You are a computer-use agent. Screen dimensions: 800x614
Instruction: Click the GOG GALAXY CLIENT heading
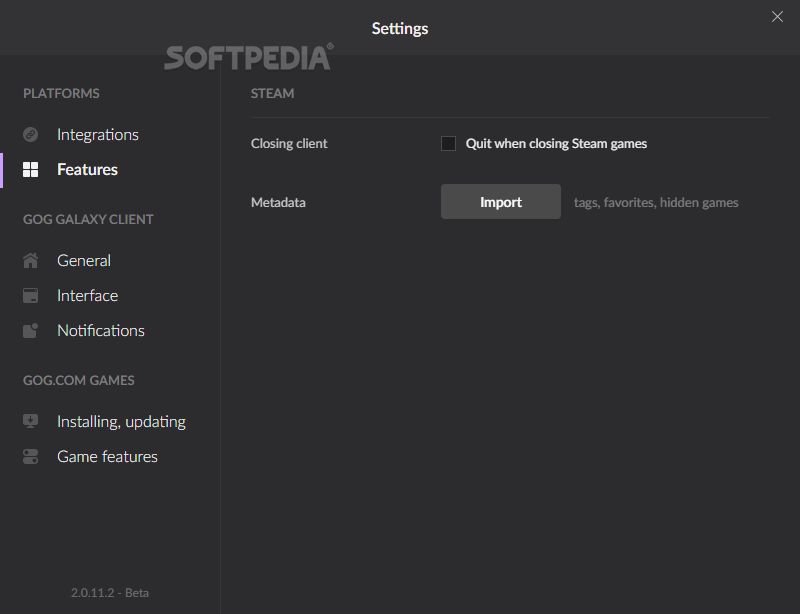pyautogui.click(x=88, y=219)
